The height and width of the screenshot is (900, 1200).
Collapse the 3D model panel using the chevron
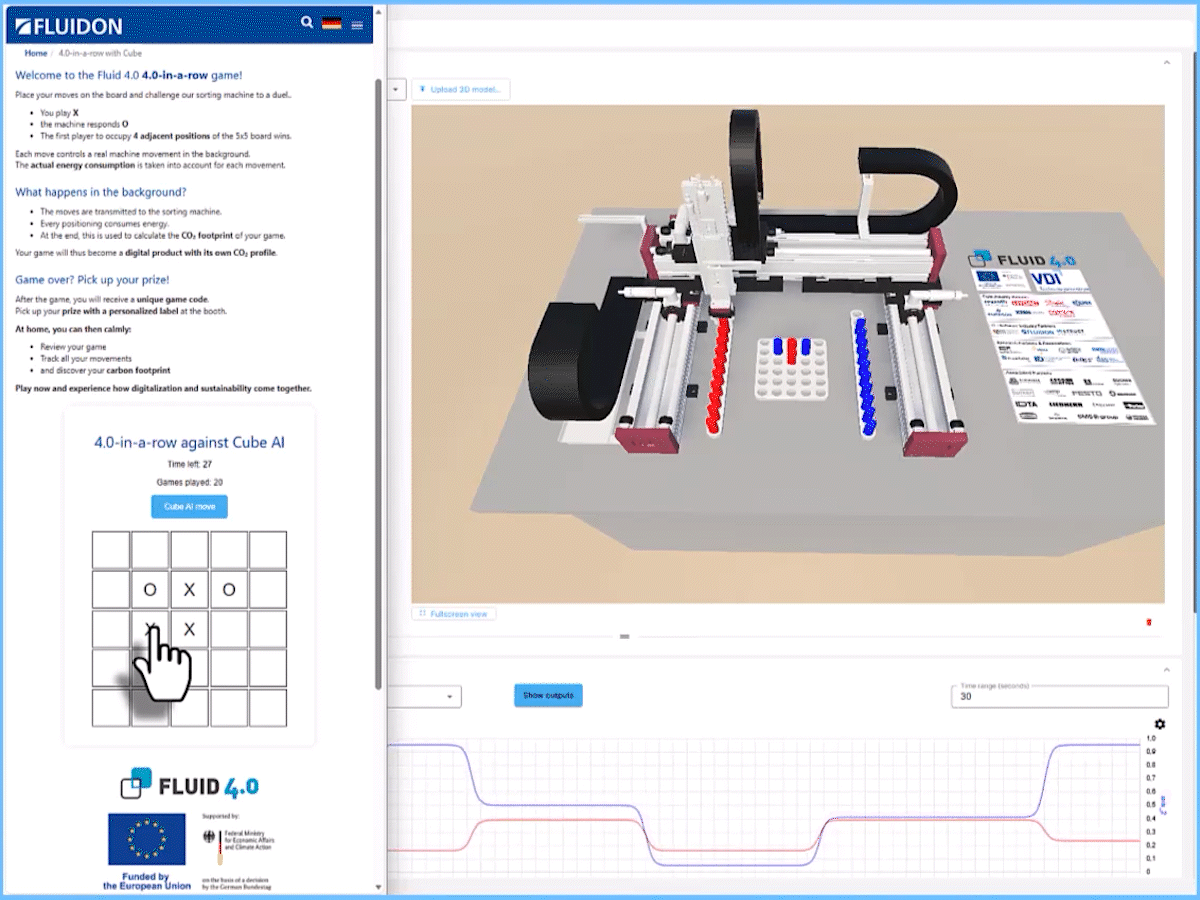1166,63
